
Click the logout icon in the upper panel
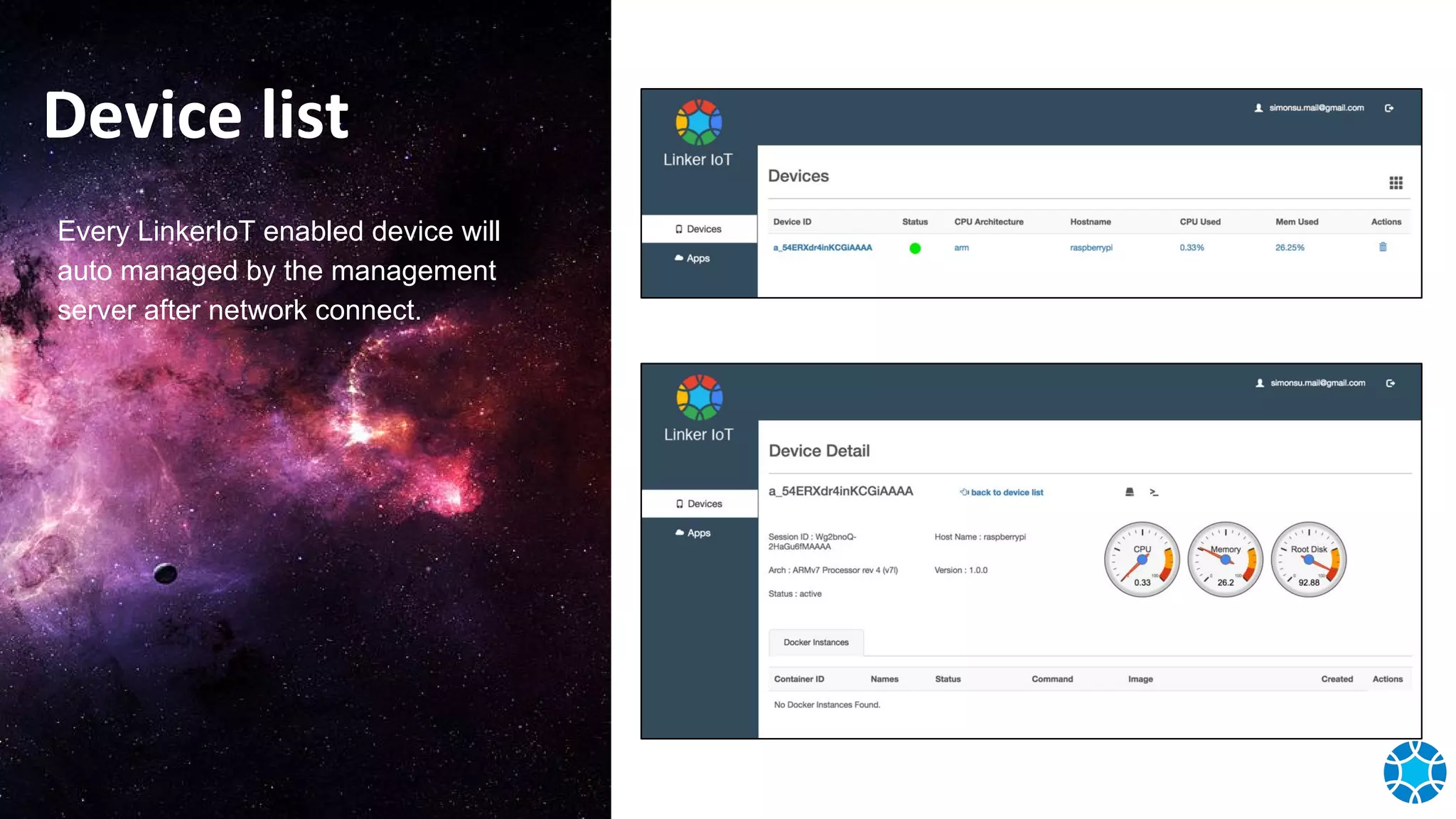click(1389, 108)
